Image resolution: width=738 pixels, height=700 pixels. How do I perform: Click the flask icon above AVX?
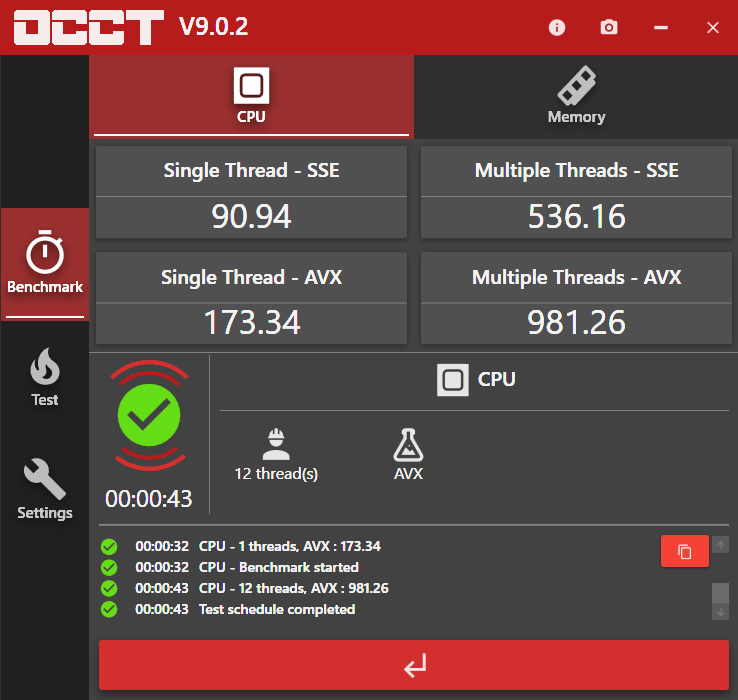point(408,444)
